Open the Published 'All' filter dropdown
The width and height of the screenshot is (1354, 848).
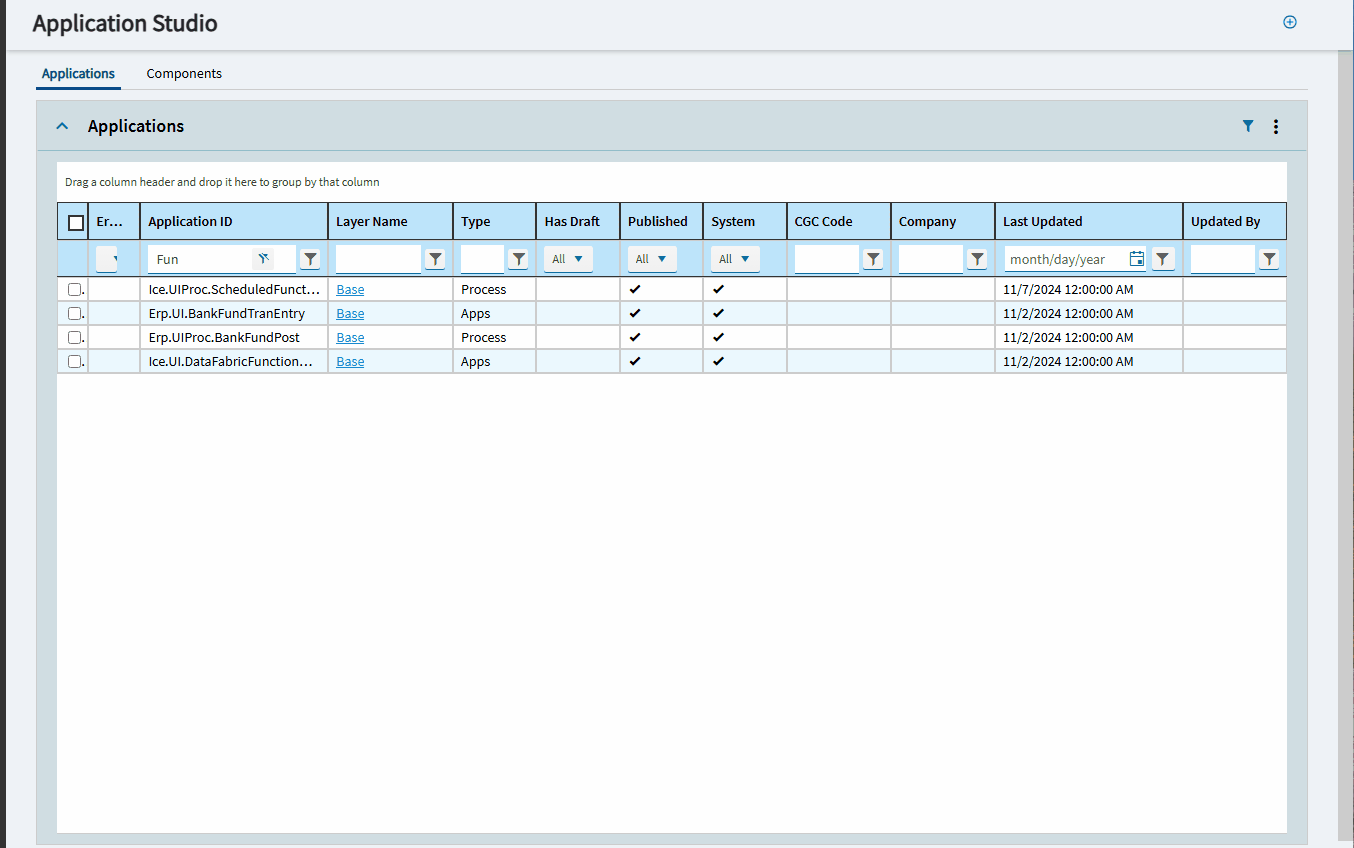coord(652,259)
